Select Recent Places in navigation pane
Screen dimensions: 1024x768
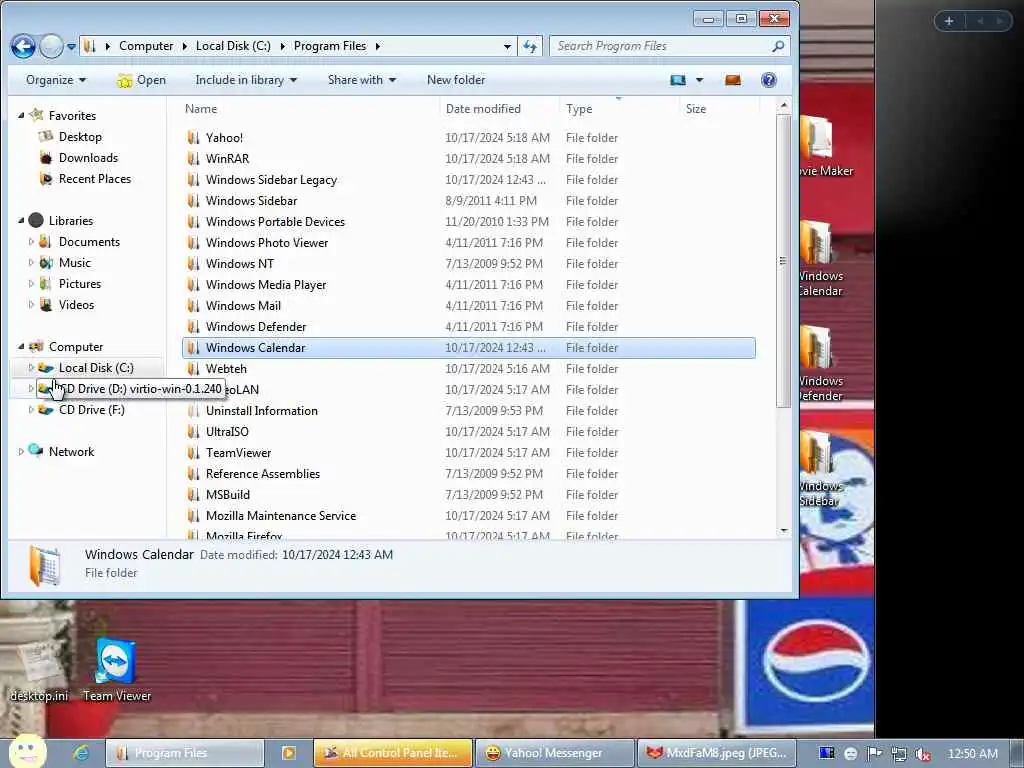click(x=95, y=178)
